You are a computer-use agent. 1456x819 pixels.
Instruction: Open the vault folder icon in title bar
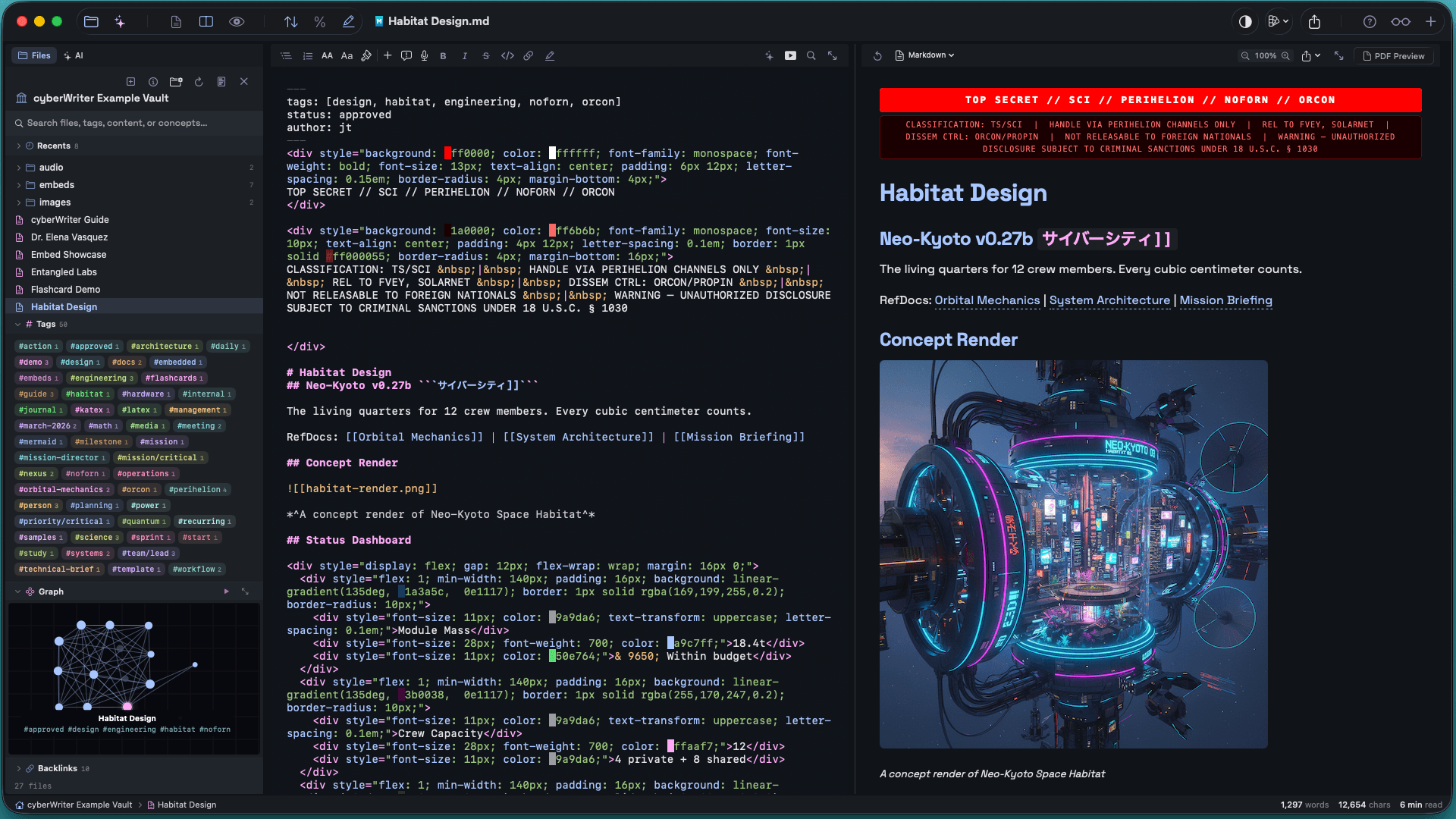pyautogui.click(x=91, y=22)
